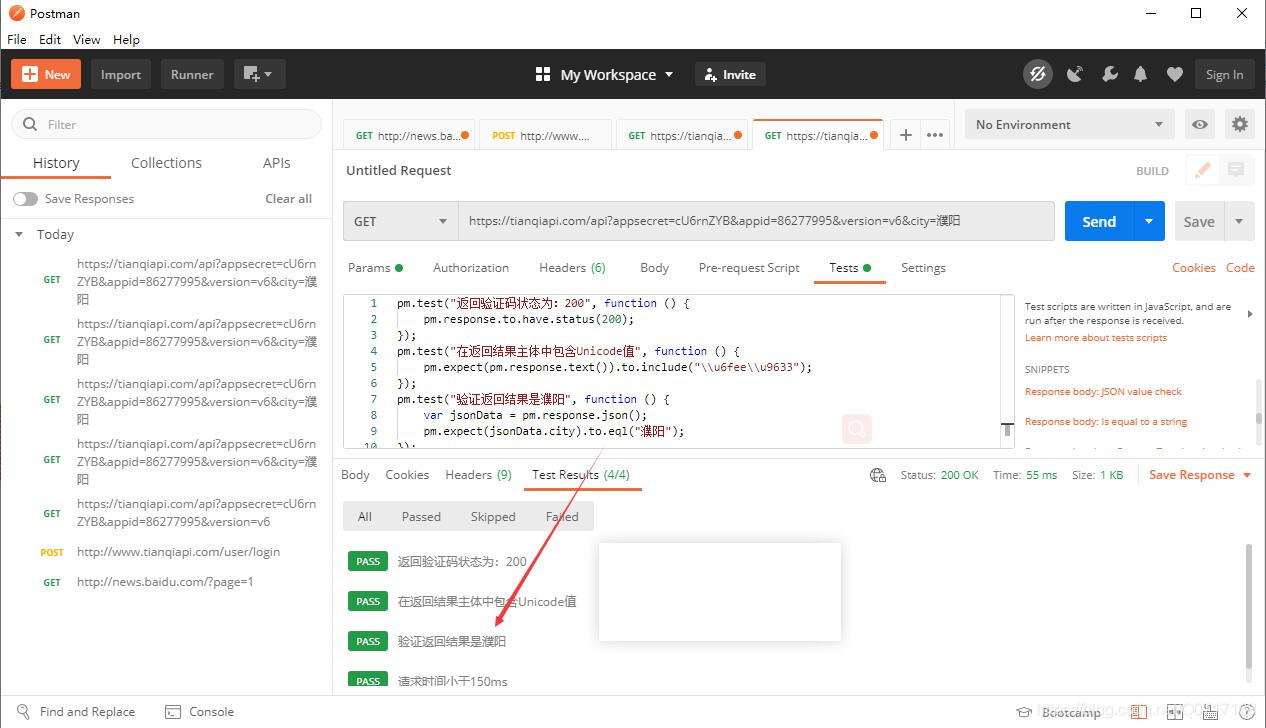Click Sign In
This screenshot has width=1266, height=728.
point(1224,74)
